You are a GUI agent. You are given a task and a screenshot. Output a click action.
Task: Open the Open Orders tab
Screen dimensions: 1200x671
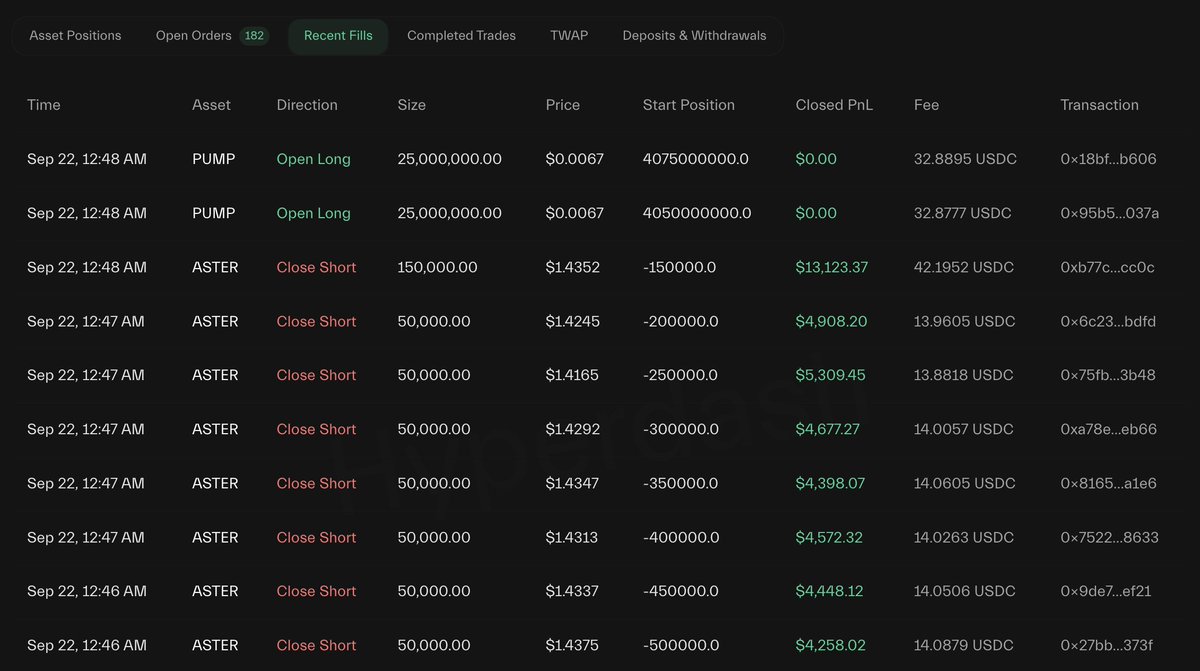pyautogui.click(x=194, y=36)
